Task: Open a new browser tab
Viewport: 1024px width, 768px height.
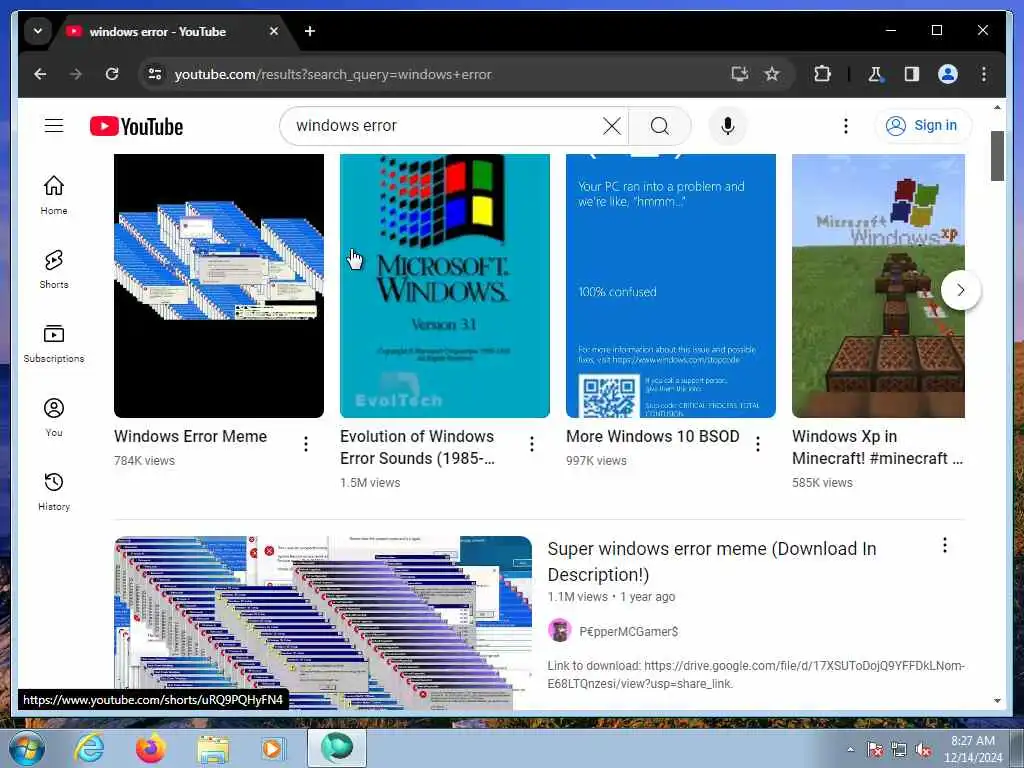Action: point(310,31)
